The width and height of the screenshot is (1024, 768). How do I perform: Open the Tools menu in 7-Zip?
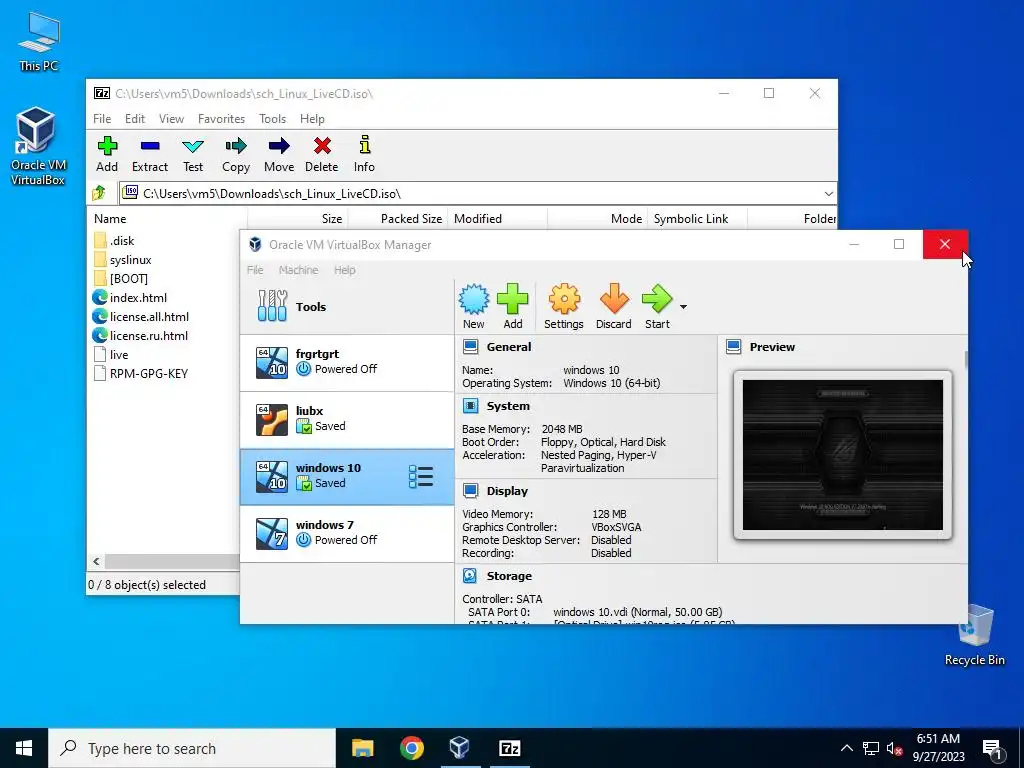272,119
